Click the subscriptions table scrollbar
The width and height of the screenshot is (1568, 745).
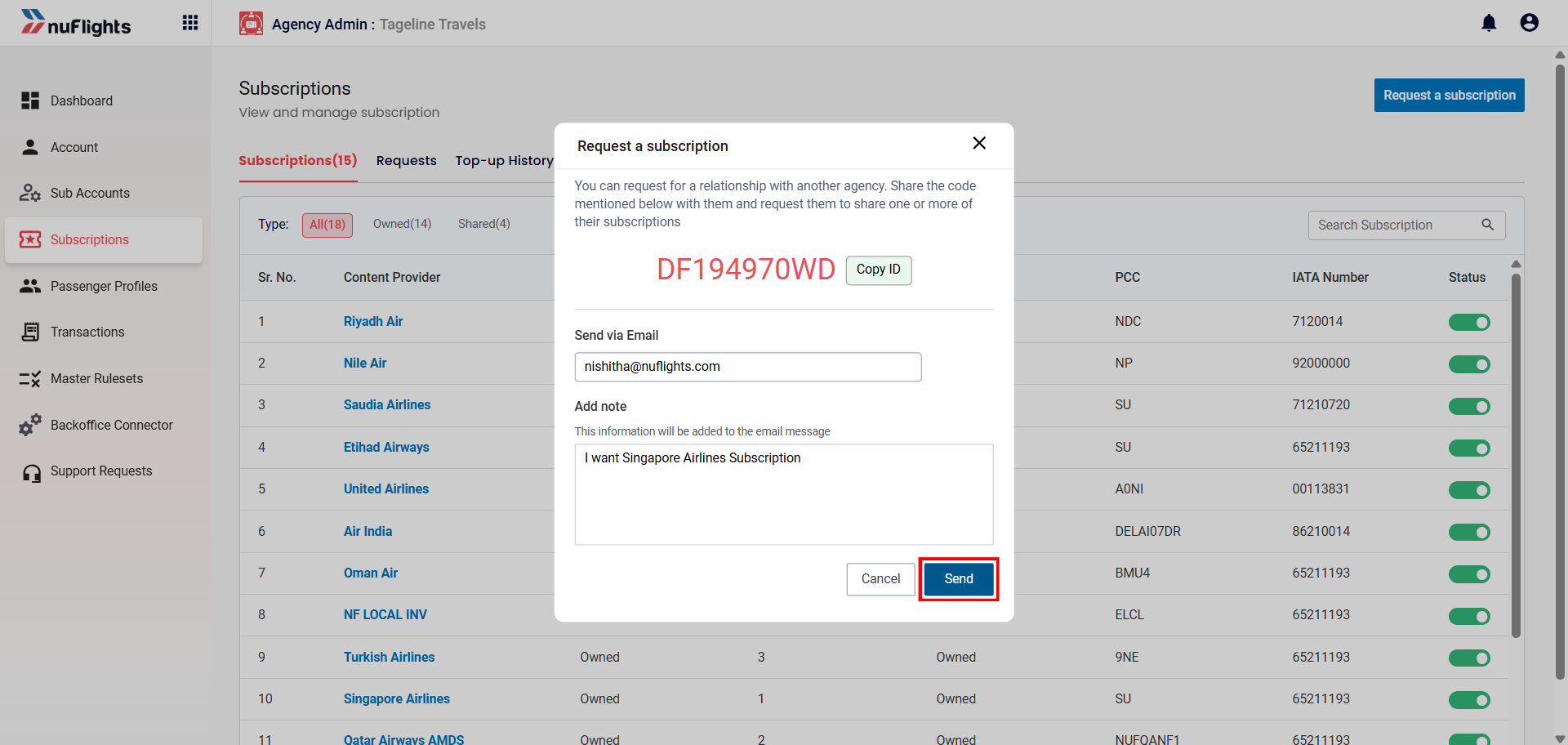(1516, 455)
